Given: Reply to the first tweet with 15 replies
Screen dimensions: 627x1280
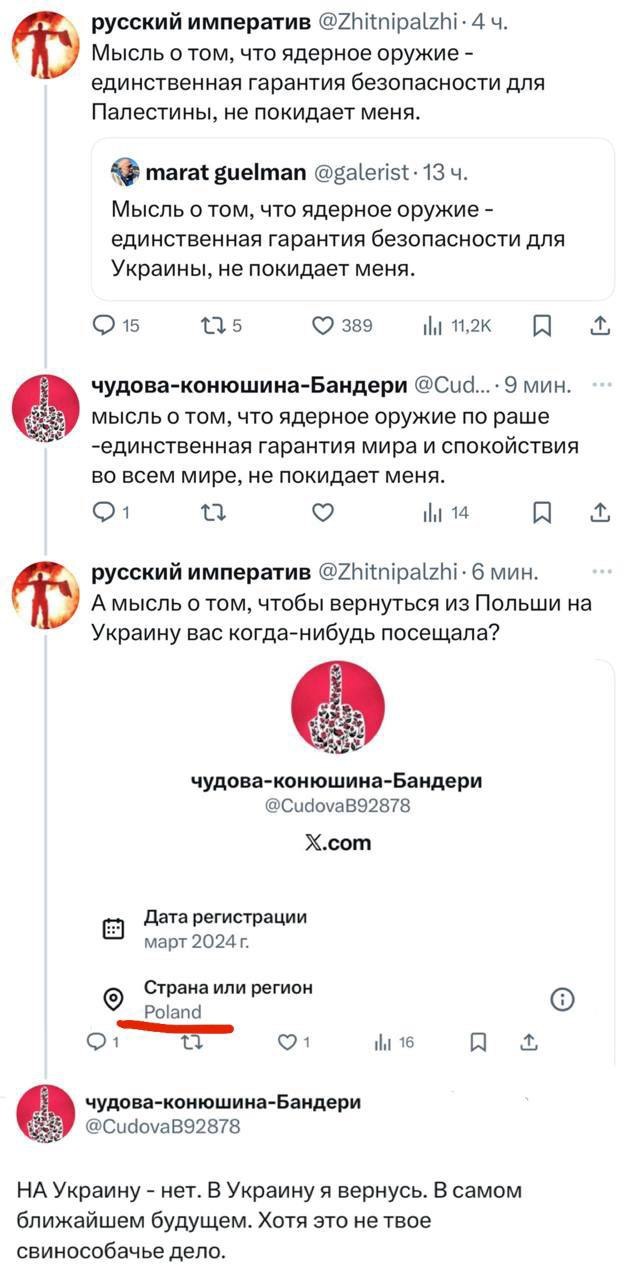Looking at the screenshot, I should 104,325.
